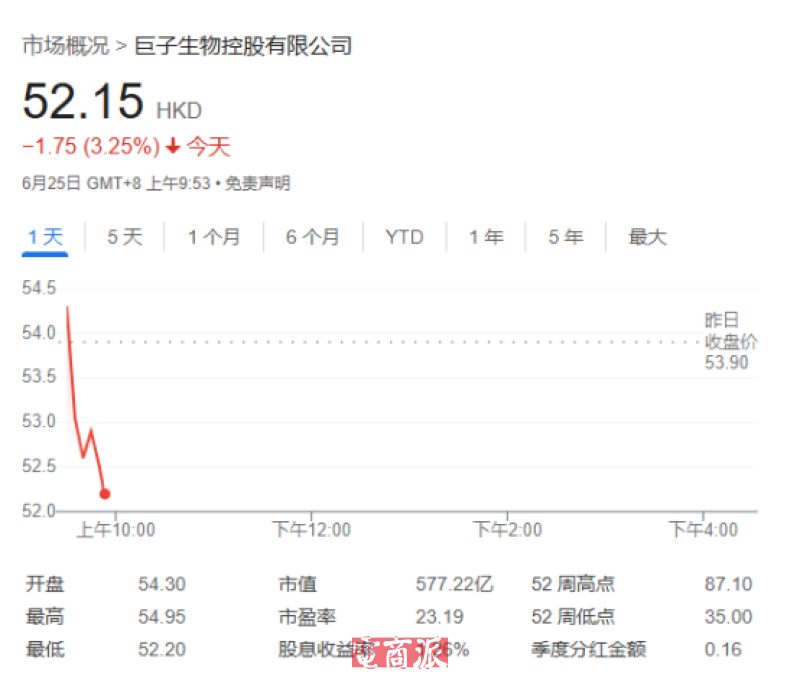This screenshot has height=690, width=800.
Task: Click the red current-price dot on chart
Action: 105,494
